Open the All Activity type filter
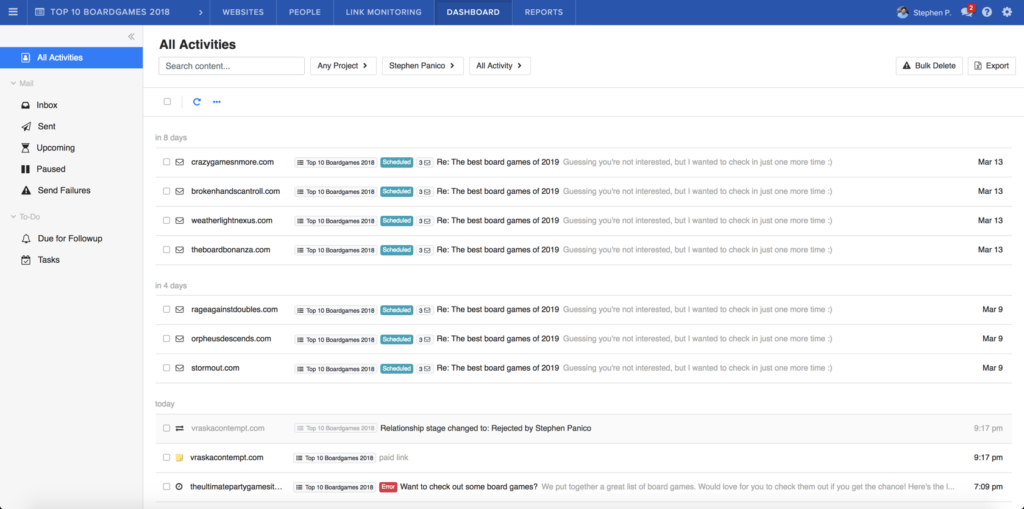The image size is (1024, 509). click(x=499, y=66)
